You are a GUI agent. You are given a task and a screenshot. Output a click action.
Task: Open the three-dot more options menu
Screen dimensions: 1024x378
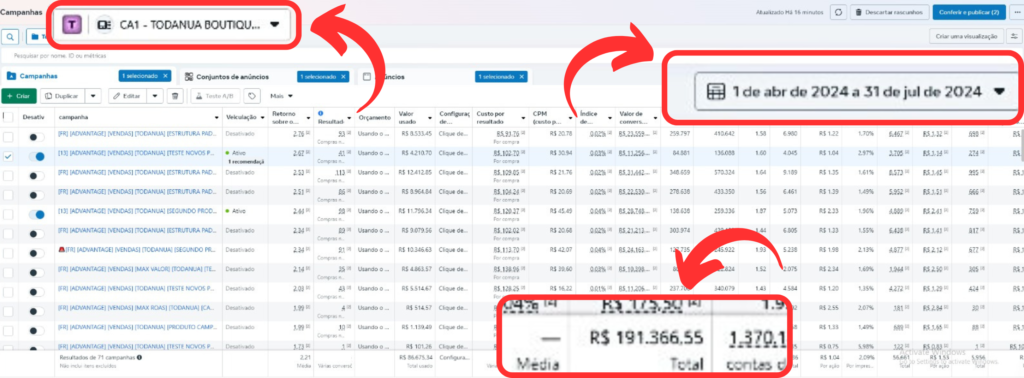[x=1015, y=12]
